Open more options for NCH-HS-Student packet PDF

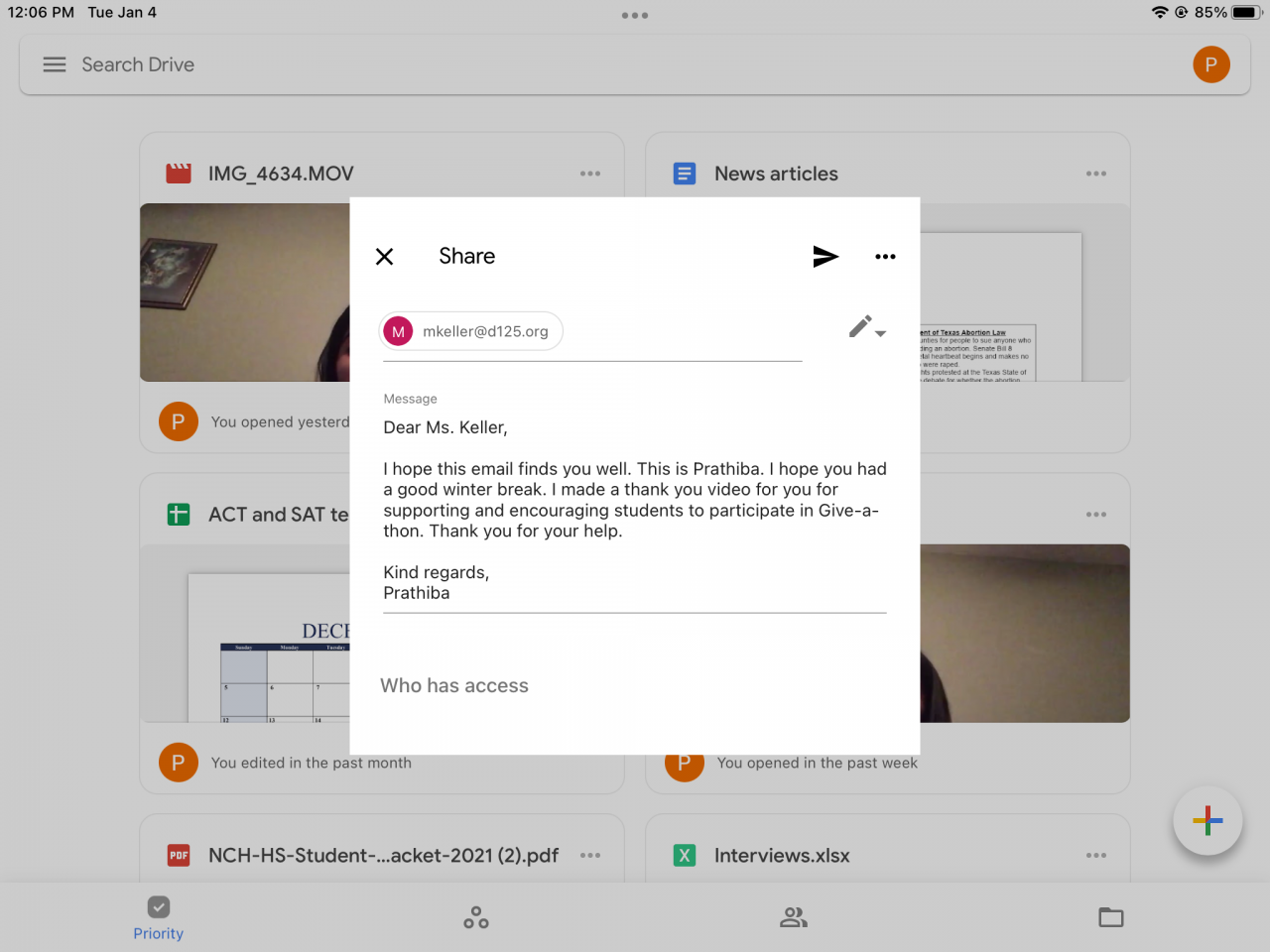pos(590,856)
